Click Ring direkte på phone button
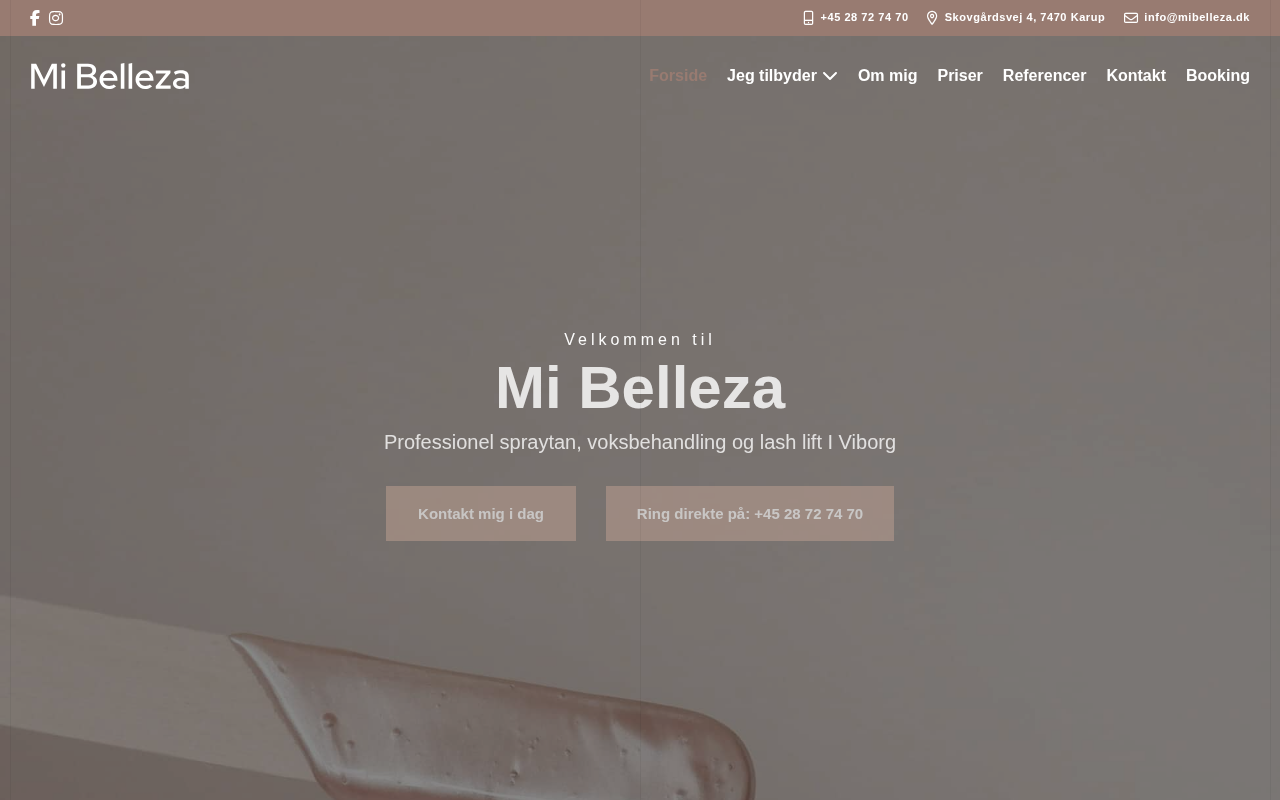The width and height of the screenshot is (1280, 800). tap(750, 514)
